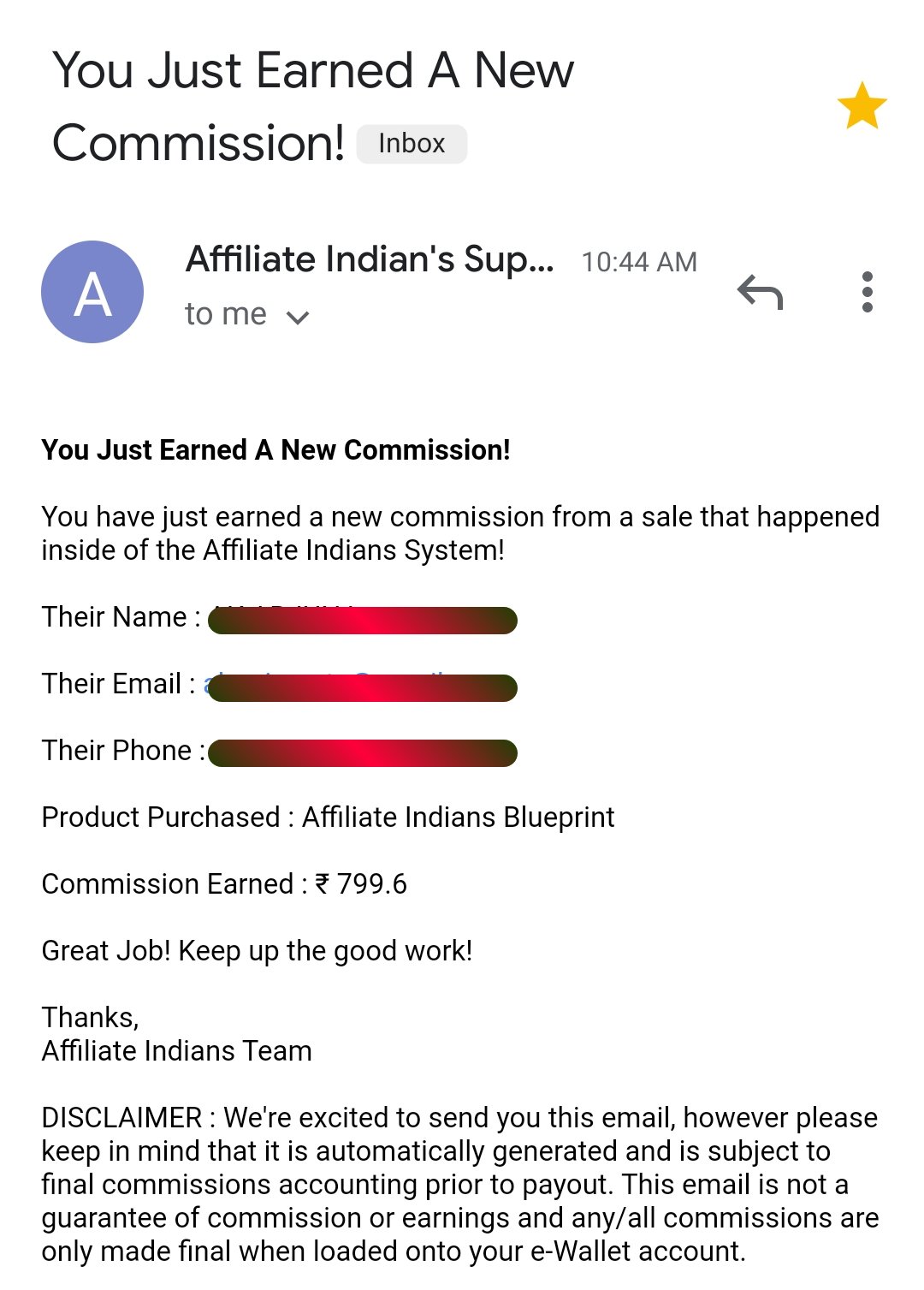Tap the commission amount ₹ 799.6

[371, 884]
